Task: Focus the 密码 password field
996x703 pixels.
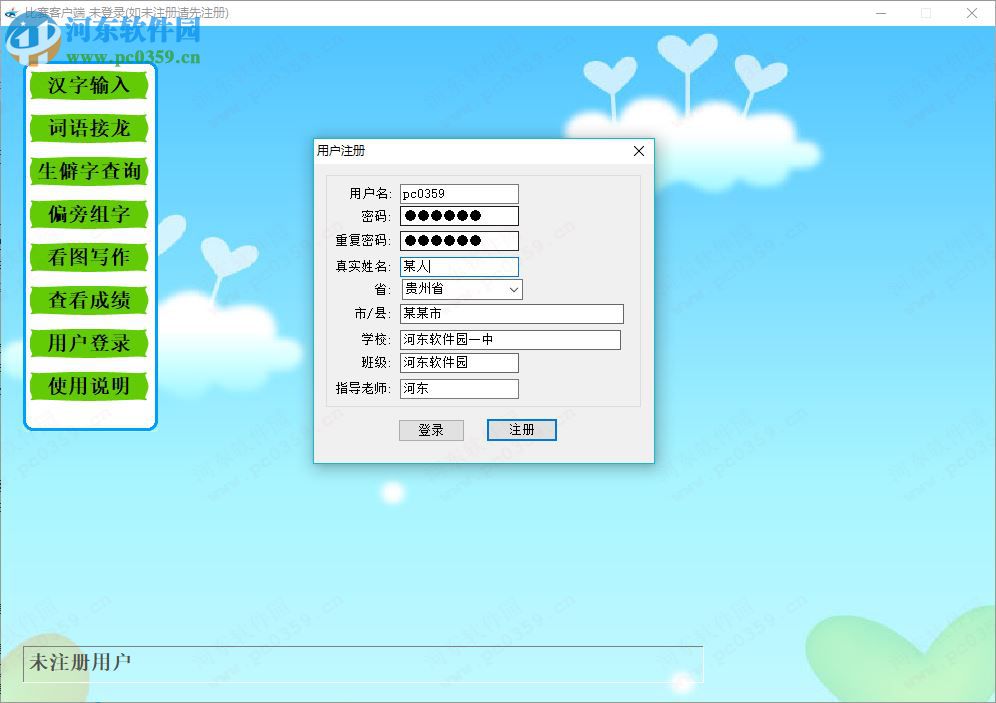Action: [459, 216]
